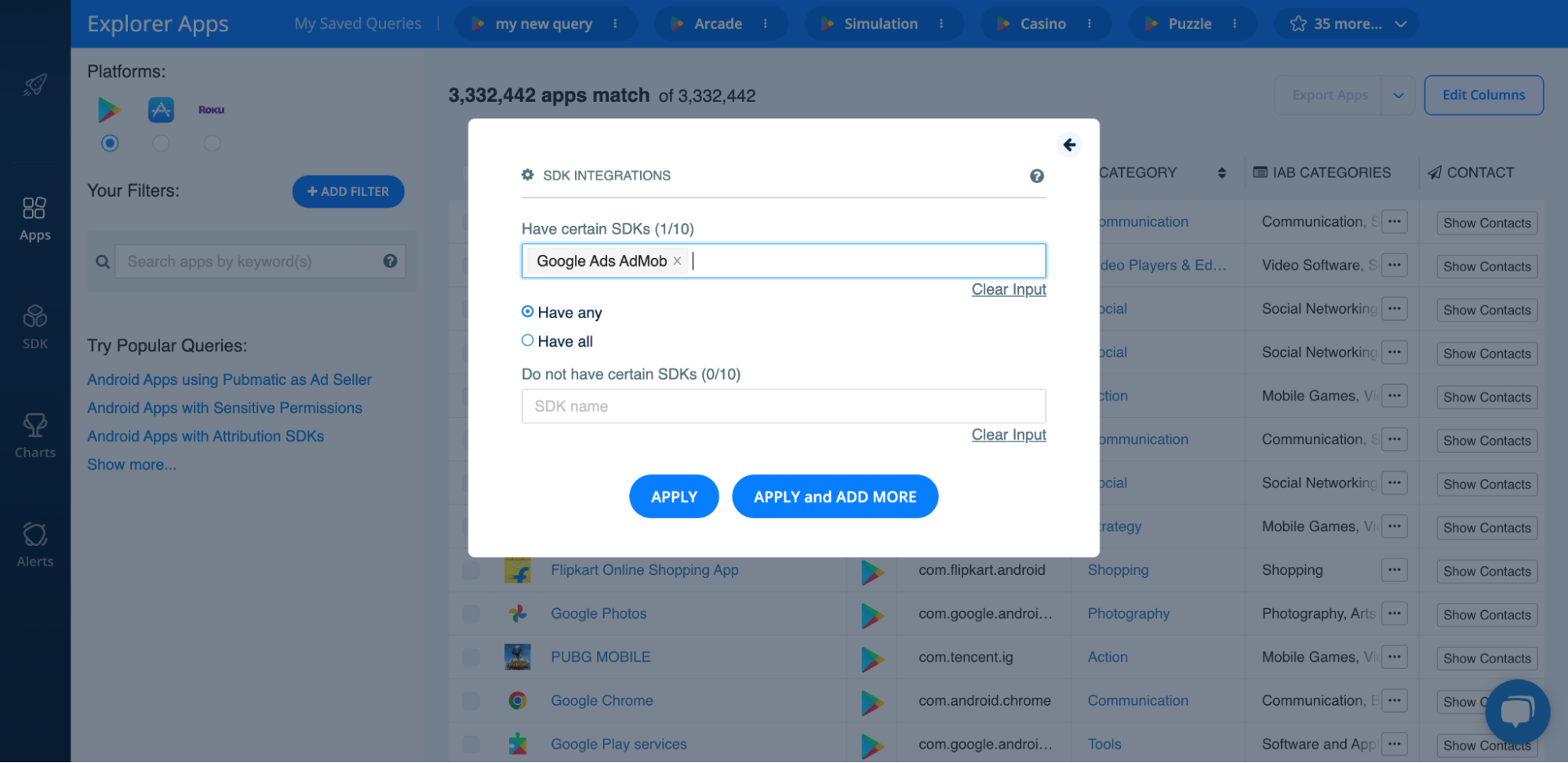Click the Contact column header
The image size is (1568, 763).
pyautogui.click(x=1471, y=173)
